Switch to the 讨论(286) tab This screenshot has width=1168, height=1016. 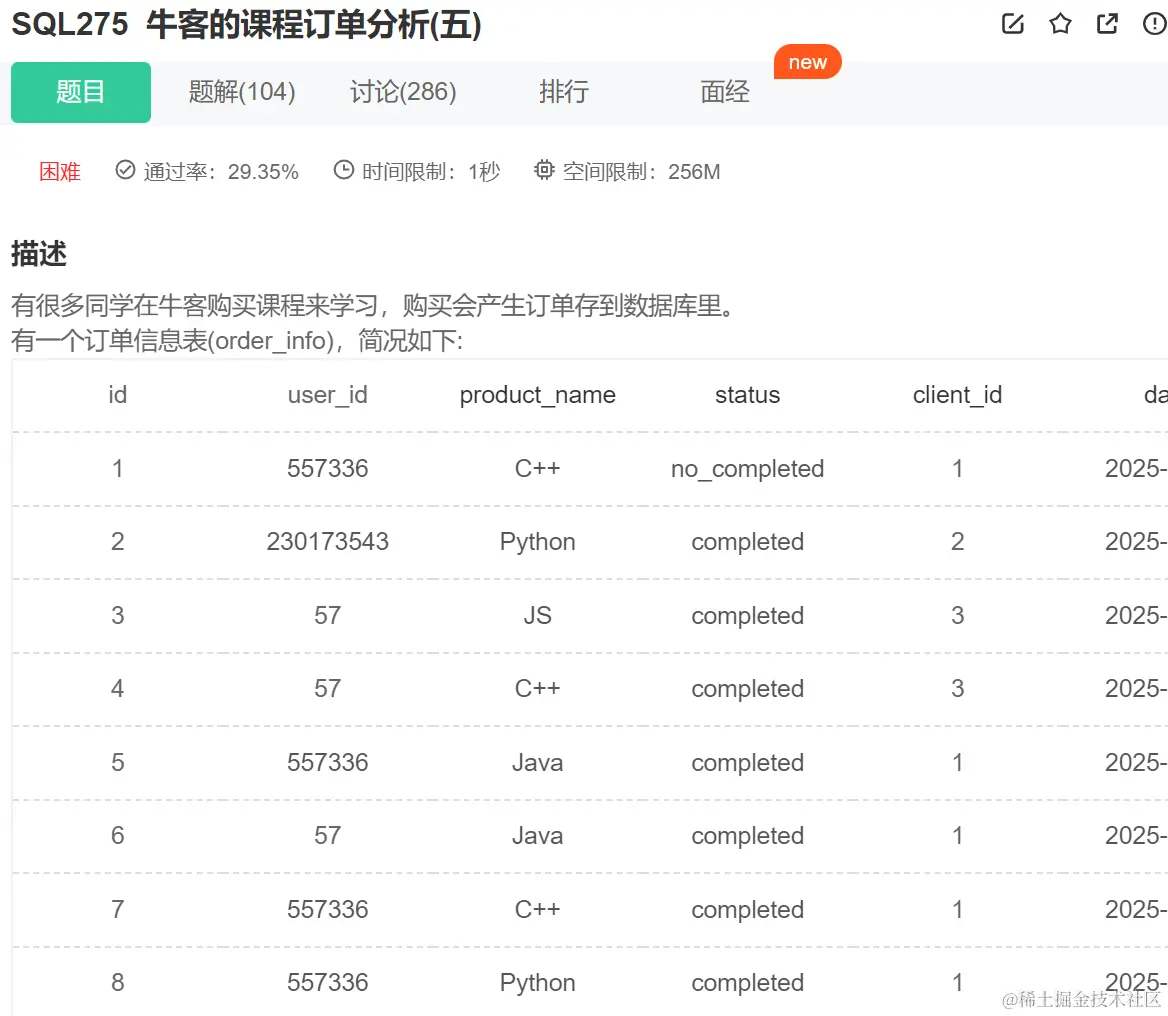click(x=403, y=92)
